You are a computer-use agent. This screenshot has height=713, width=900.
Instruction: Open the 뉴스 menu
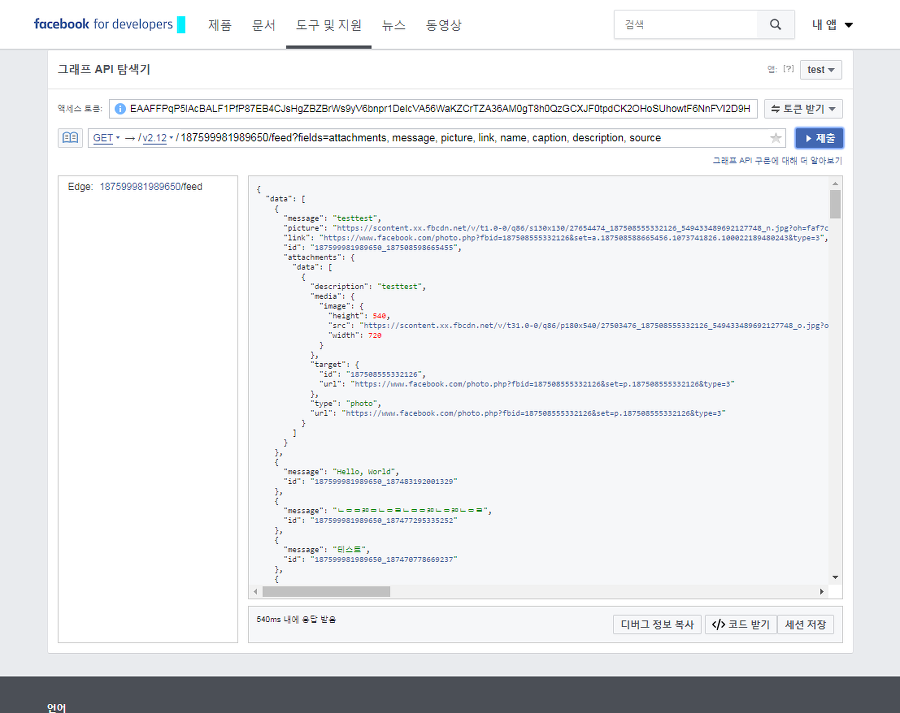(393, 25)
